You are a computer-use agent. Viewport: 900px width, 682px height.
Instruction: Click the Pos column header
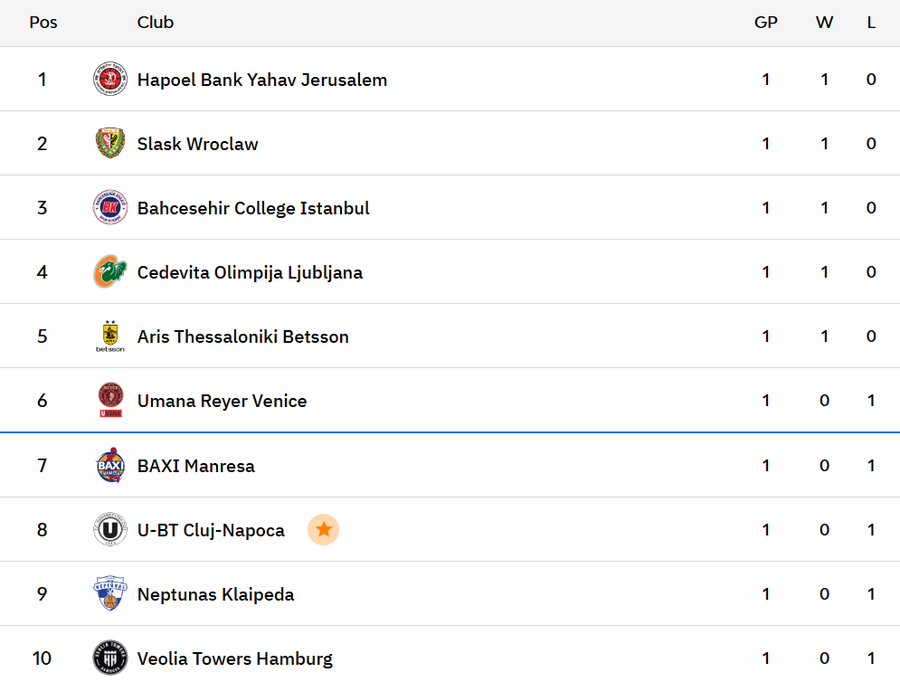43,22
